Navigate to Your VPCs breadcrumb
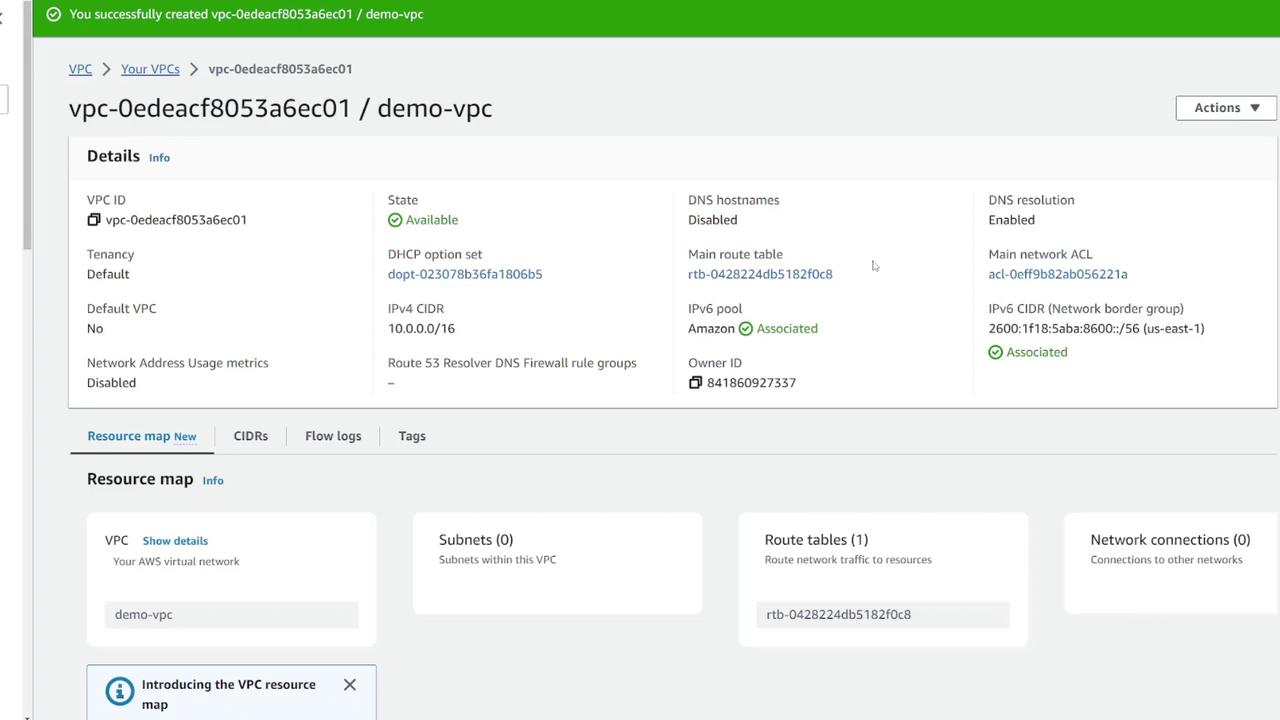This screenshot has height=720, width=1280. [x=150, y=69]
